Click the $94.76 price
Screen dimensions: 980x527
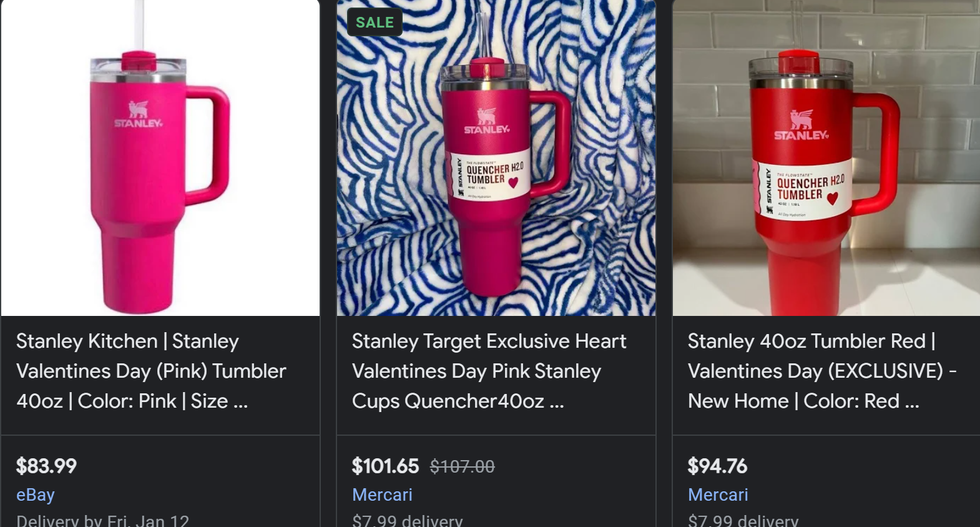point(718,466)
